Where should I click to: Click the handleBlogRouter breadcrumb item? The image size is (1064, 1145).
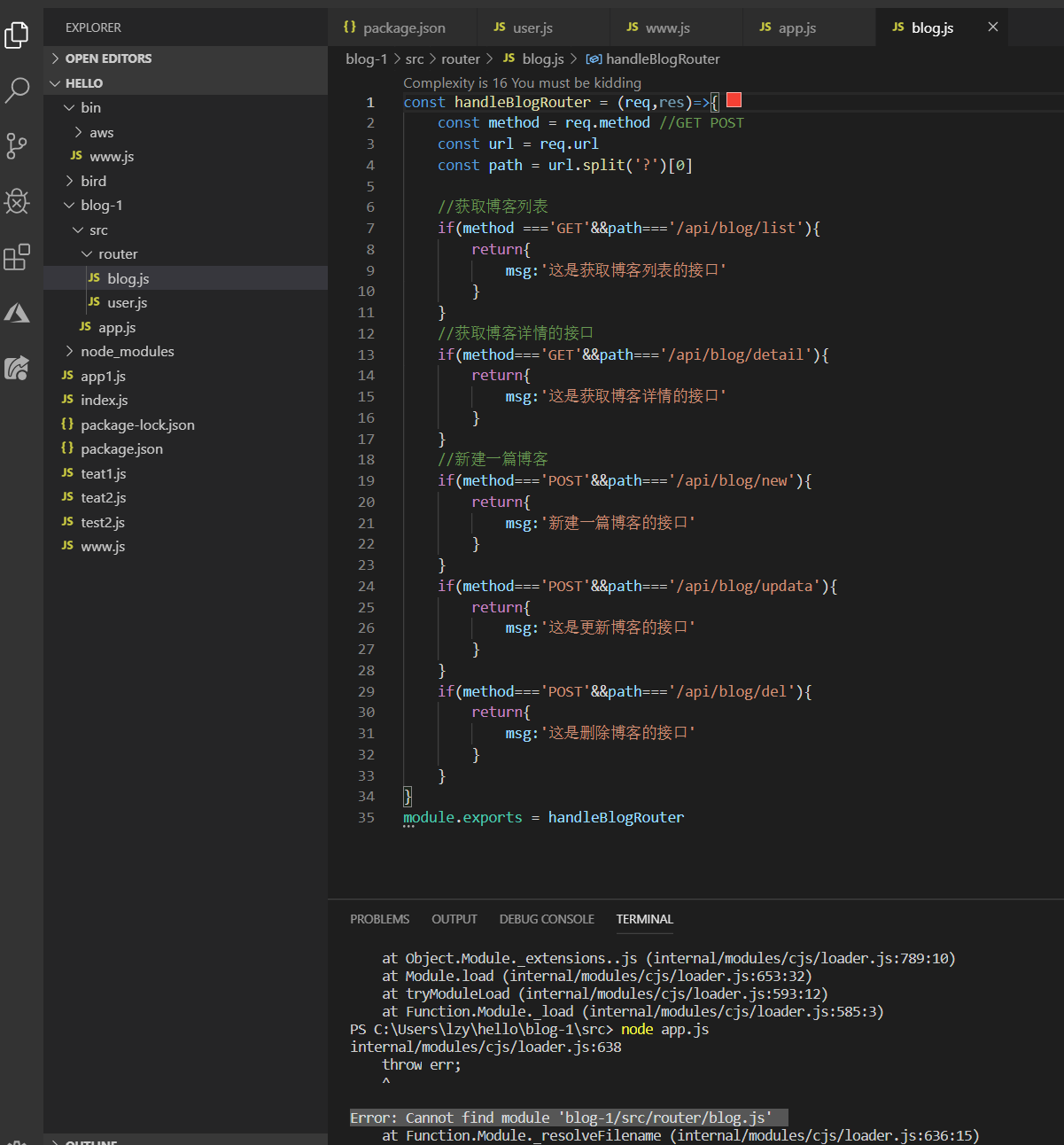coord(662,59)
